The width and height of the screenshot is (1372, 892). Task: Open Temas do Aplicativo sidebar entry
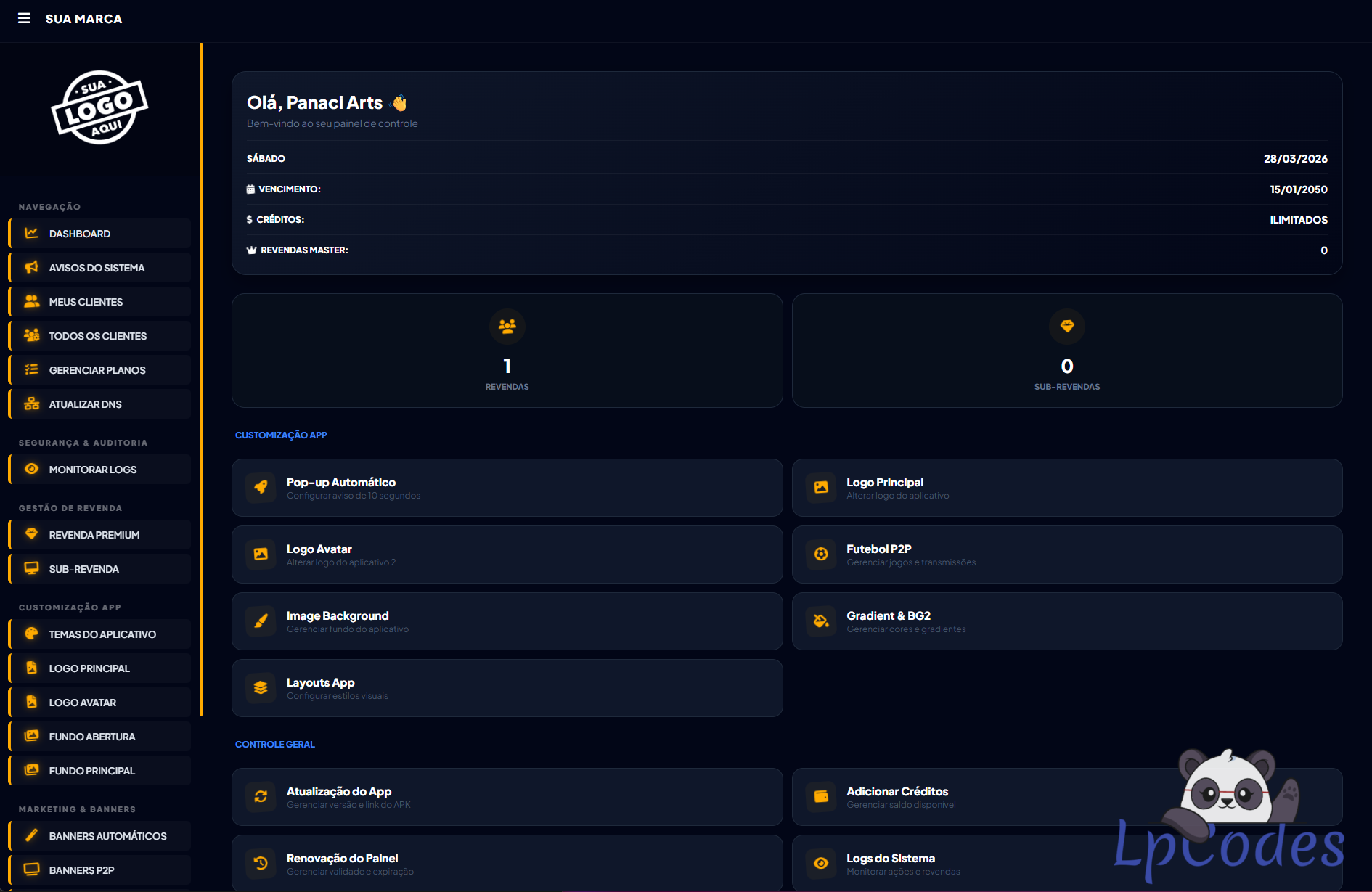coord(99,634)
